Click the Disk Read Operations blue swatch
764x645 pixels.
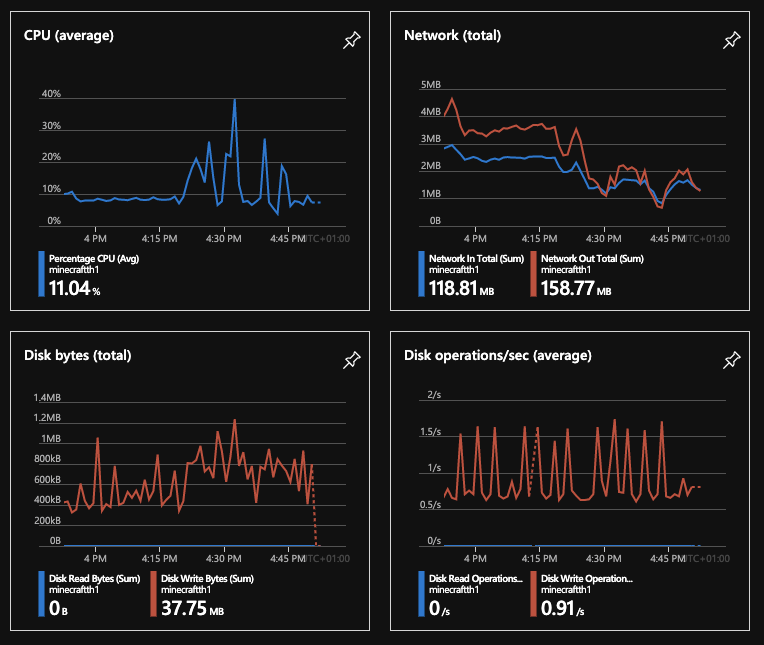click(421, 594)
